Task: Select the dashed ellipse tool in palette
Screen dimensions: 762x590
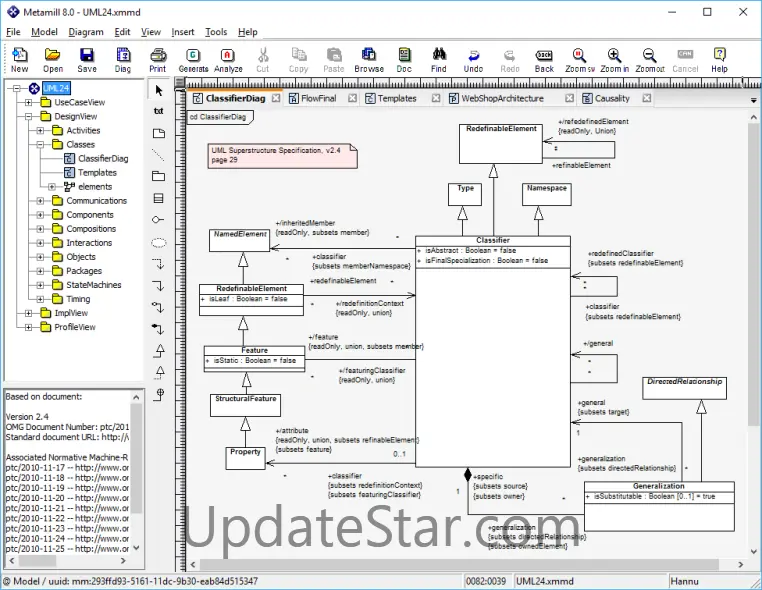Action: click(x=158, y=242)
